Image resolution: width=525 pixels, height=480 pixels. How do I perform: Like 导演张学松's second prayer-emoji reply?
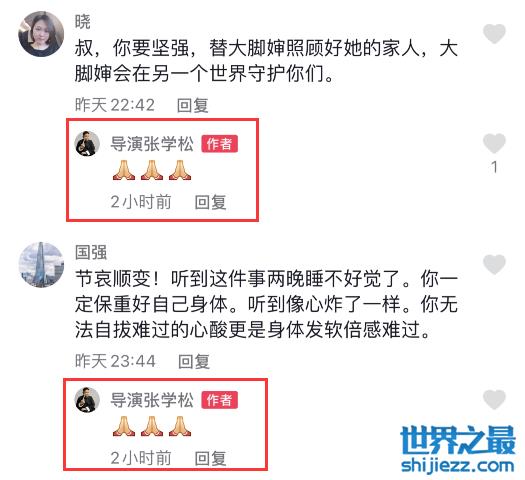pos(494,399)
